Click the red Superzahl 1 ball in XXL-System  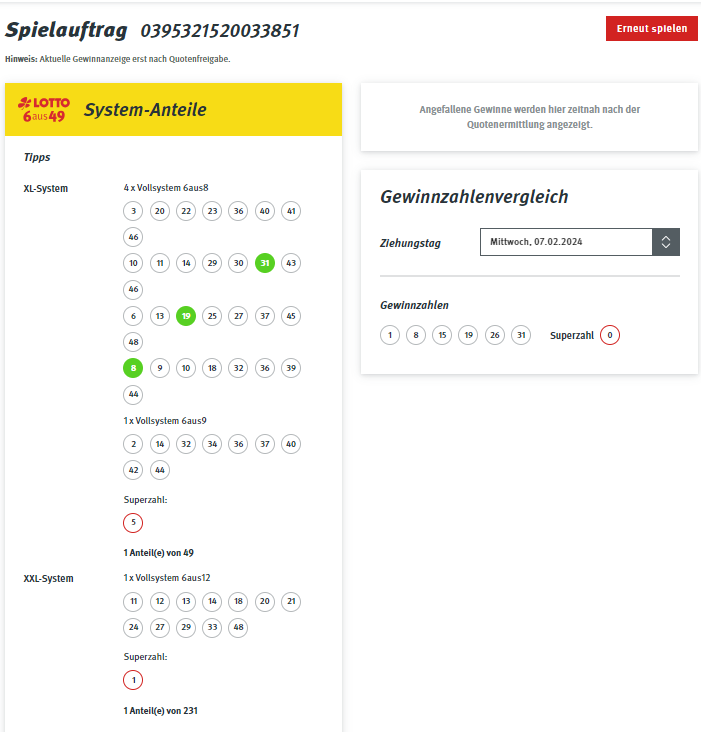click(x=133, y=680)
